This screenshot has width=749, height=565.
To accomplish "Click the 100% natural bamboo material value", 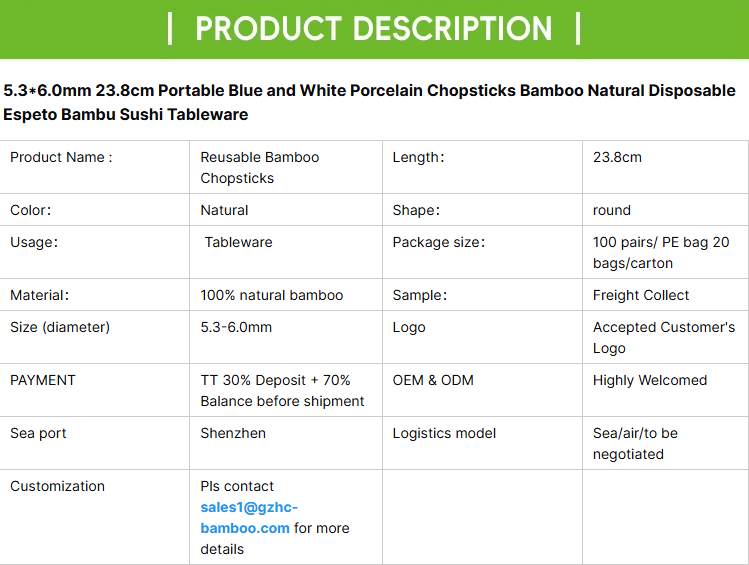I will click(x=271, y=295).
